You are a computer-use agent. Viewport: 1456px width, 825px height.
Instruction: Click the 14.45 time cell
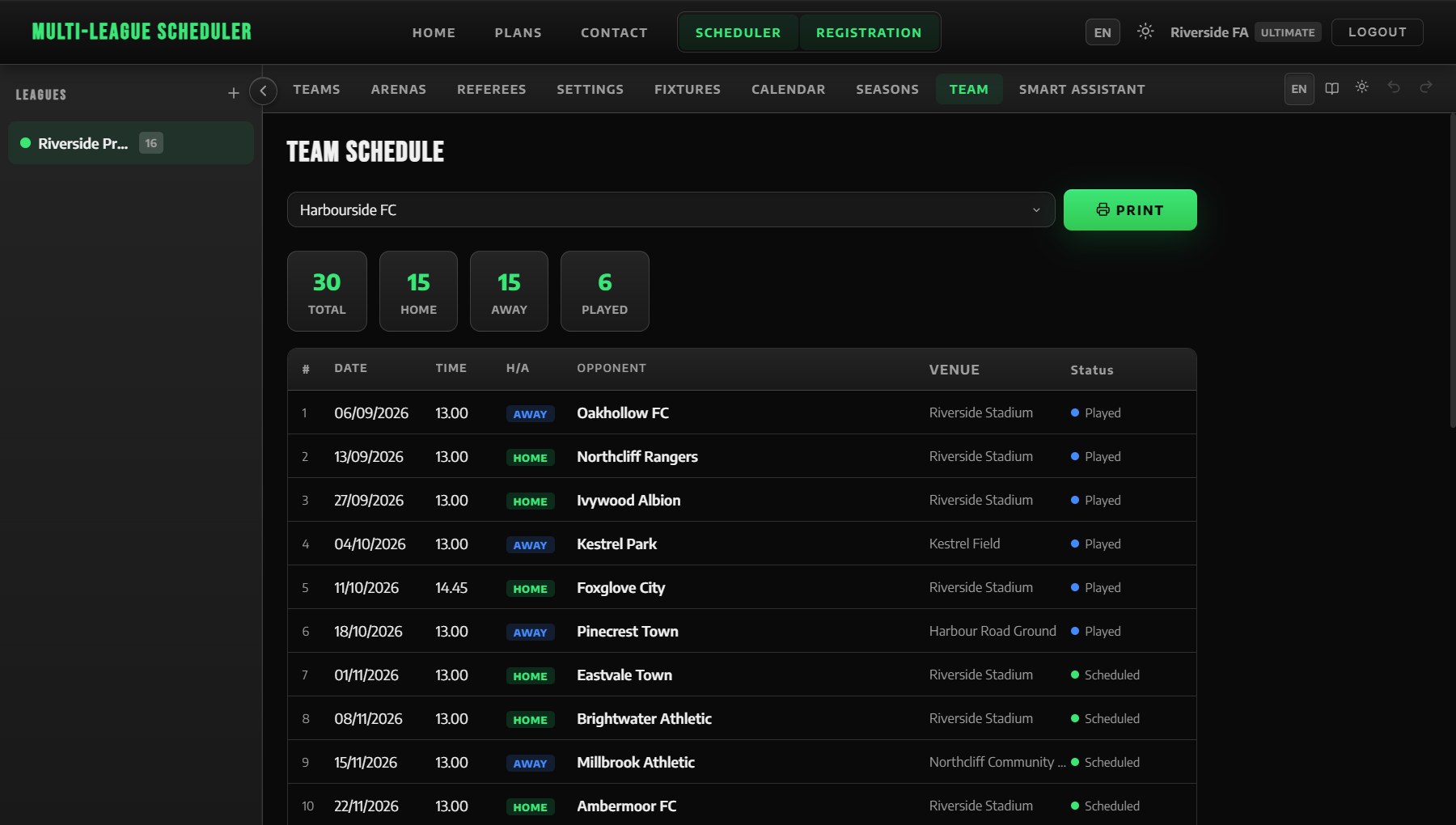tap(451, 587)
